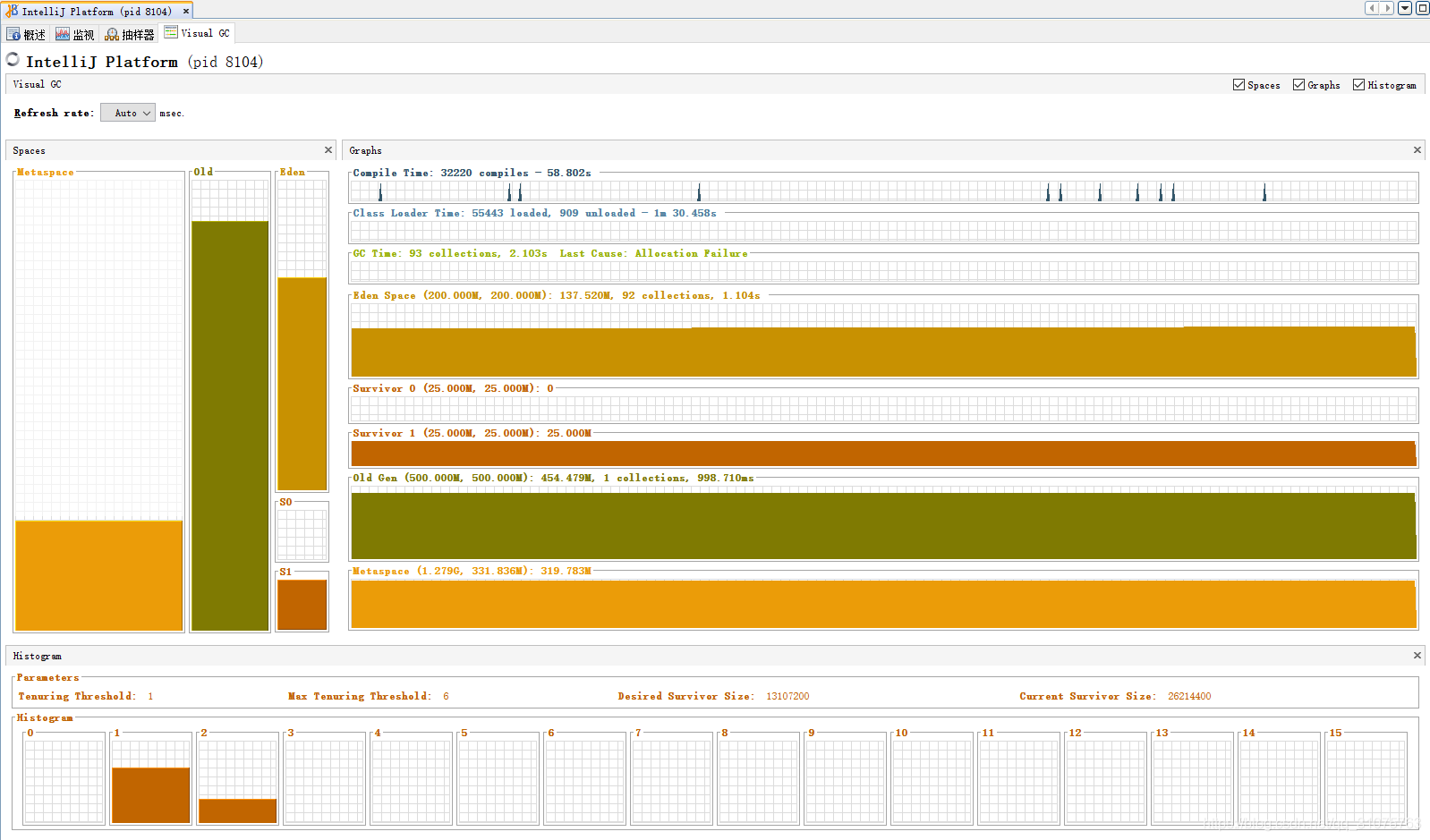Viewport: 1430px width, 840px height.
Task: Close the Graphs panel
Action: tap(1417, 150)
